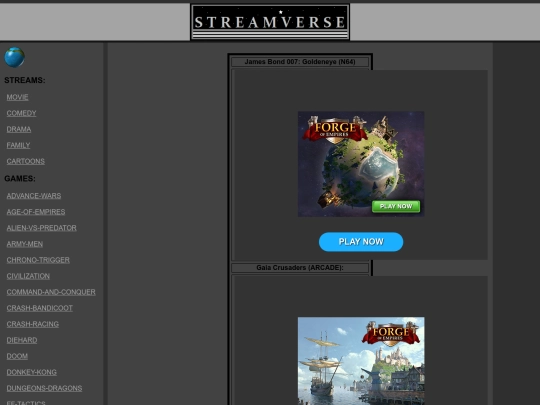Visit the CARTOONS streams page

pyautogui.click(x=25, y=161)
